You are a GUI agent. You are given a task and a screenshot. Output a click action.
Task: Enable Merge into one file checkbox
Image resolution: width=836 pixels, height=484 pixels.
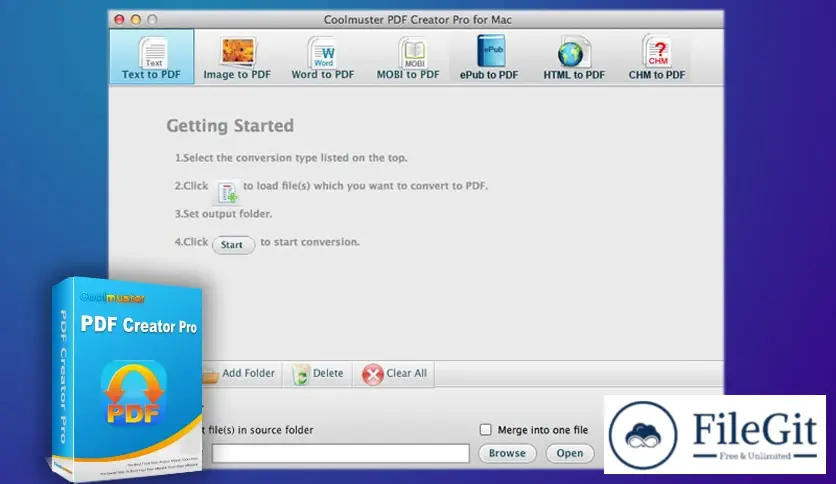pyautogui.click(x=485, y=430)
